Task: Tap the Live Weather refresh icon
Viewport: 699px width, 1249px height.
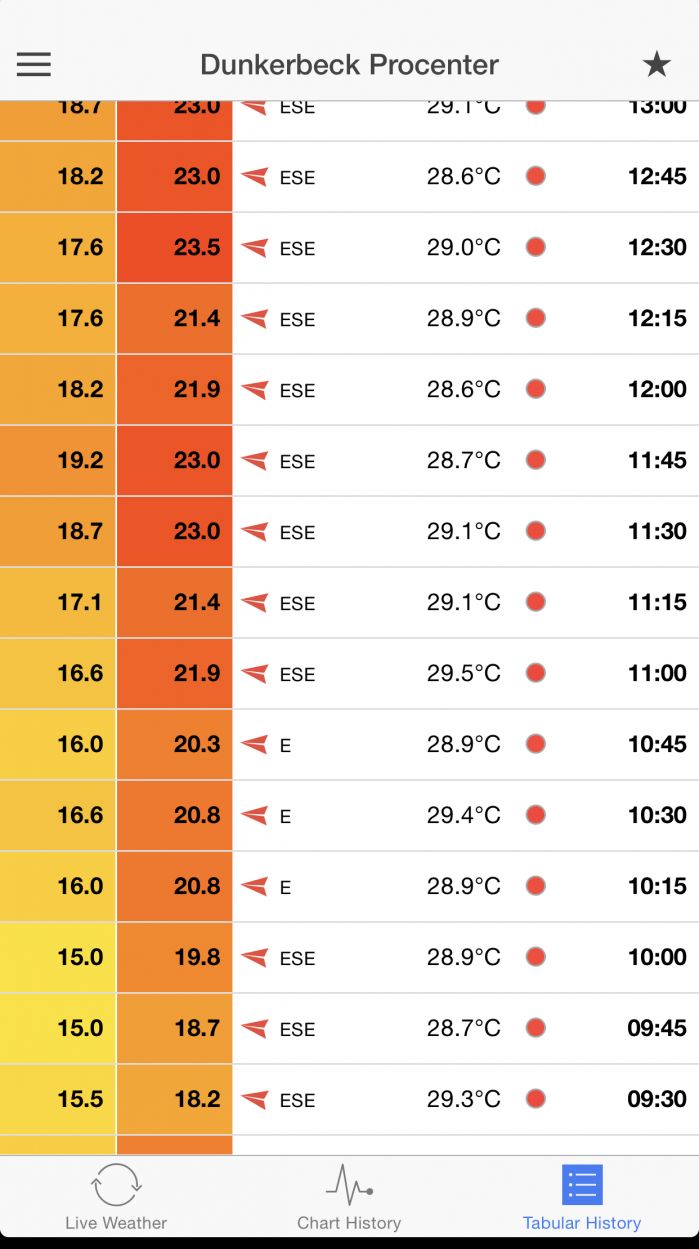Action: (116, 1184)
